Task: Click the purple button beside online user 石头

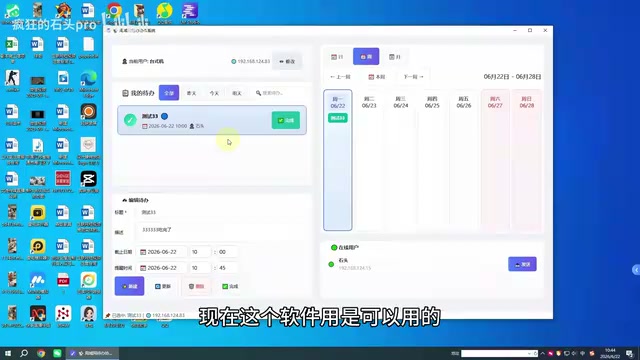Action: coord(522,264)
